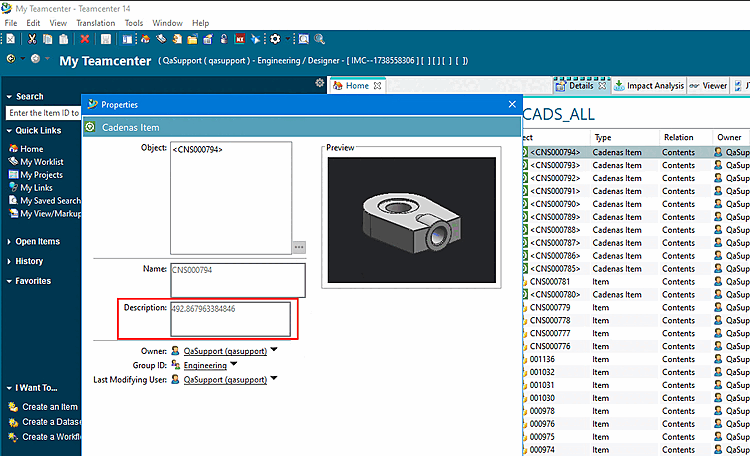Switch to the Viewer tab
Image resolution: width=750 pixels, height=456 pixels.
[x=708, y=86]
